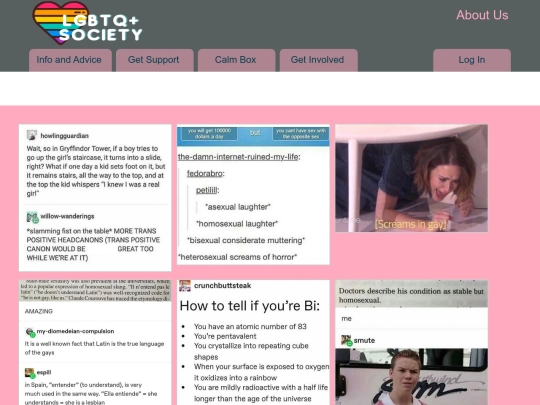Open the Info and Advice tab
Image resolution: width=540 pixels, height=405 pixels.
coord(70,60)
